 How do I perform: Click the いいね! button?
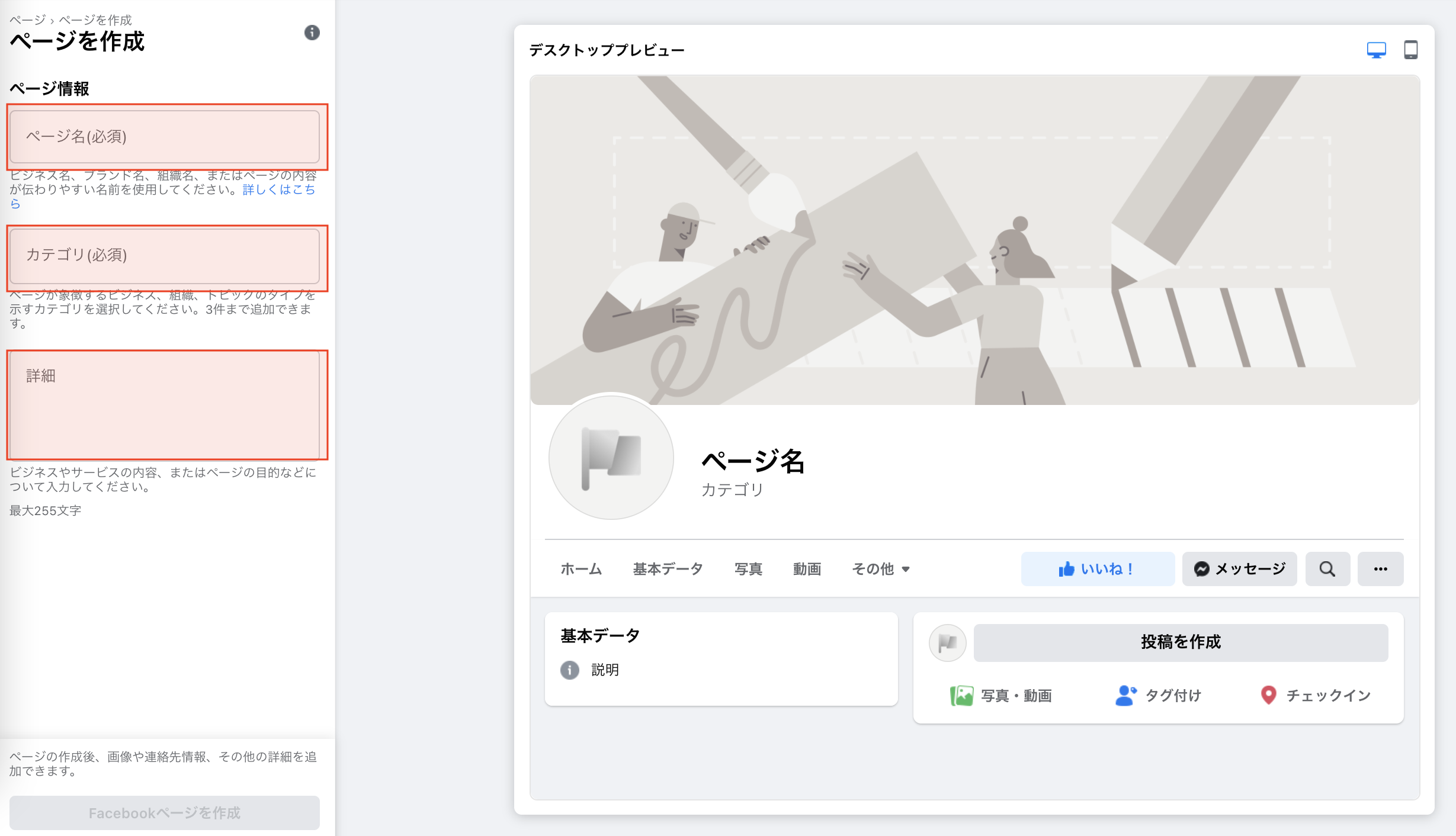tap(1097, 568)
